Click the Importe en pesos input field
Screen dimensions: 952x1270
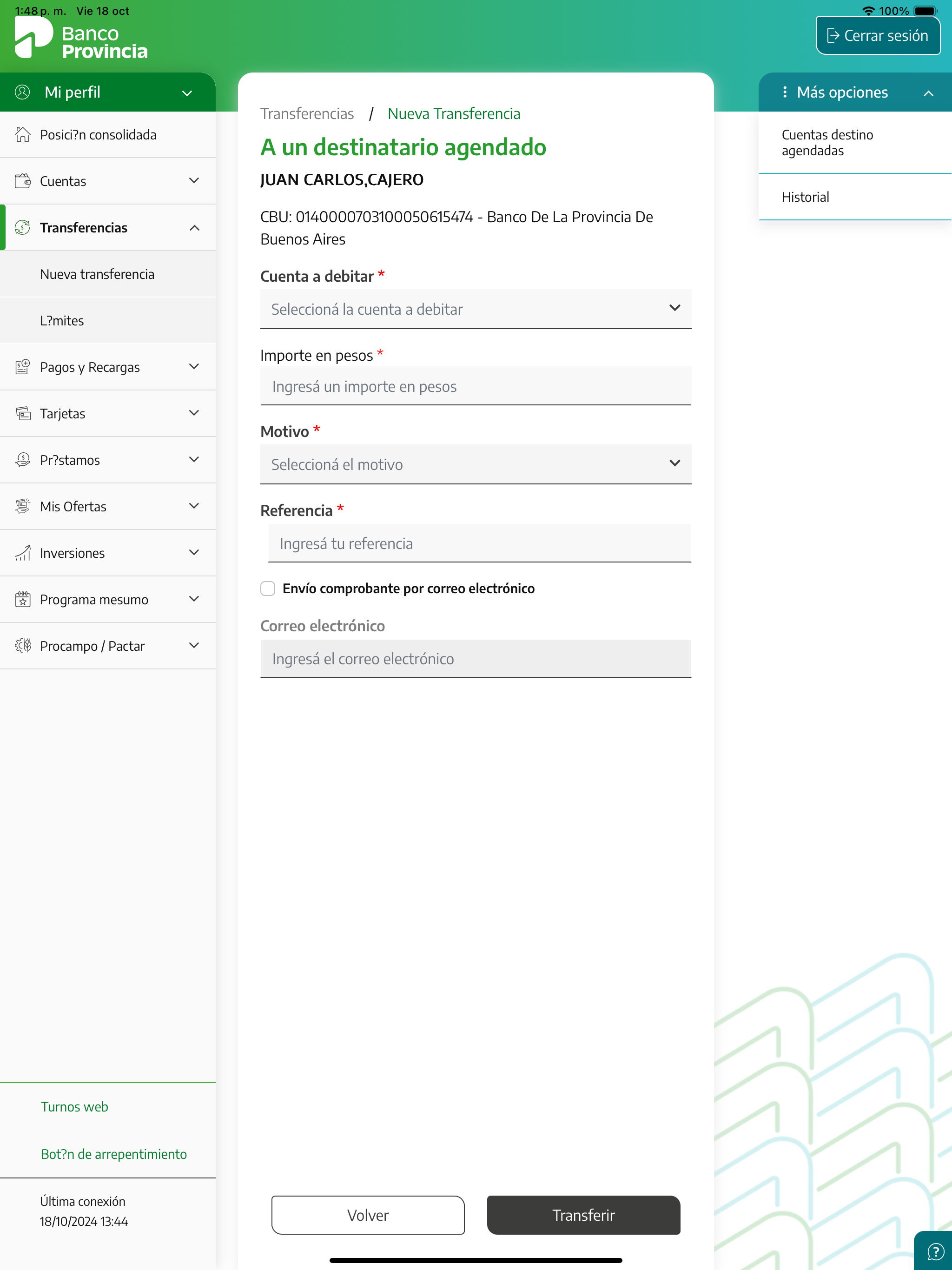[476, 386]
